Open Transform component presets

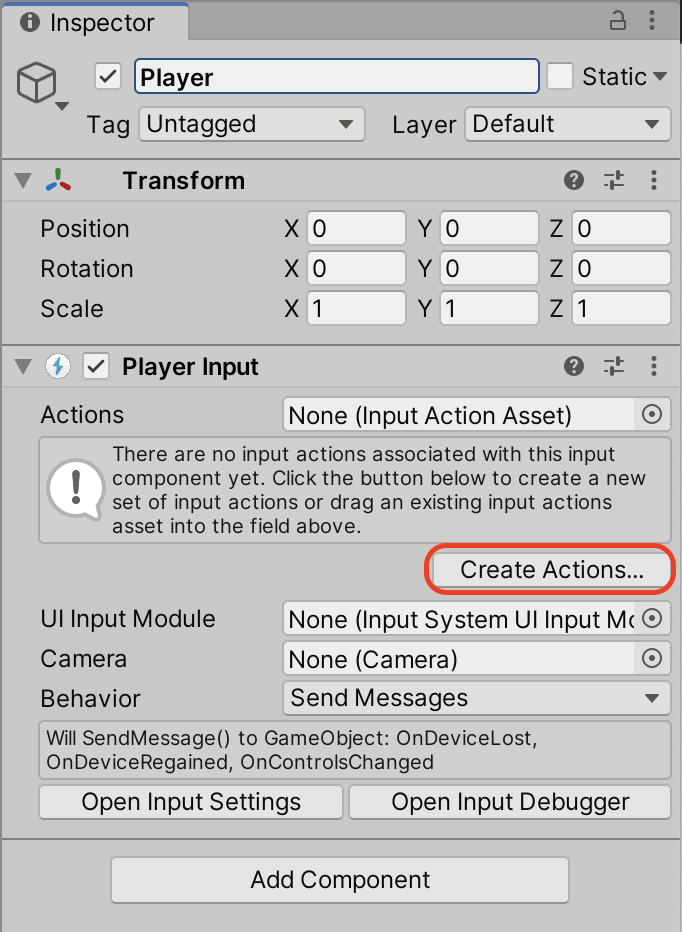(614, 181)
